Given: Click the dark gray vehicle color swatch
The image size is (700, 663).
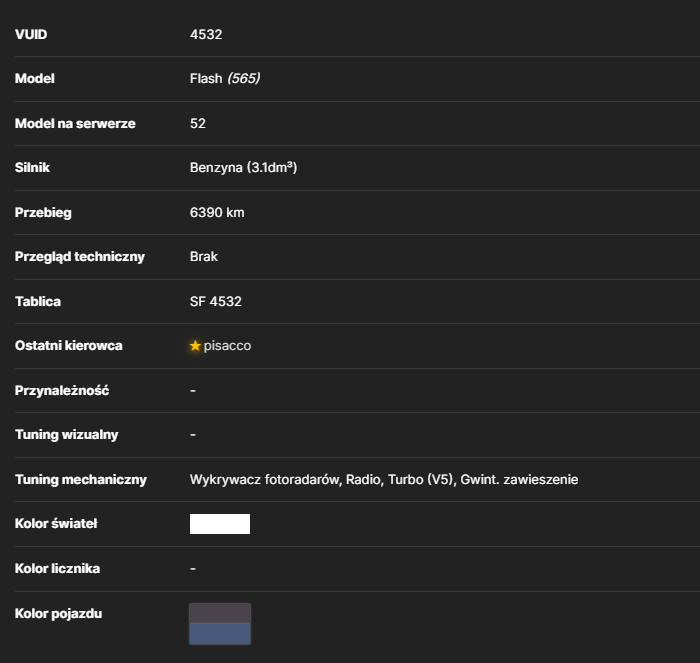Looking at the screenshot, I should click(220, 613).
